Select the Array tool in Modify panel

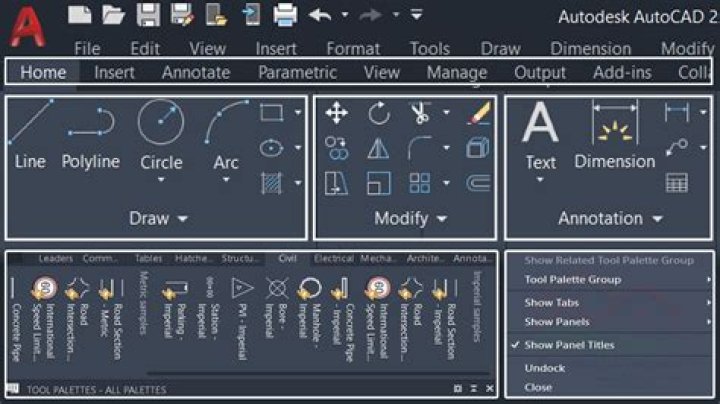pos(420,184)
